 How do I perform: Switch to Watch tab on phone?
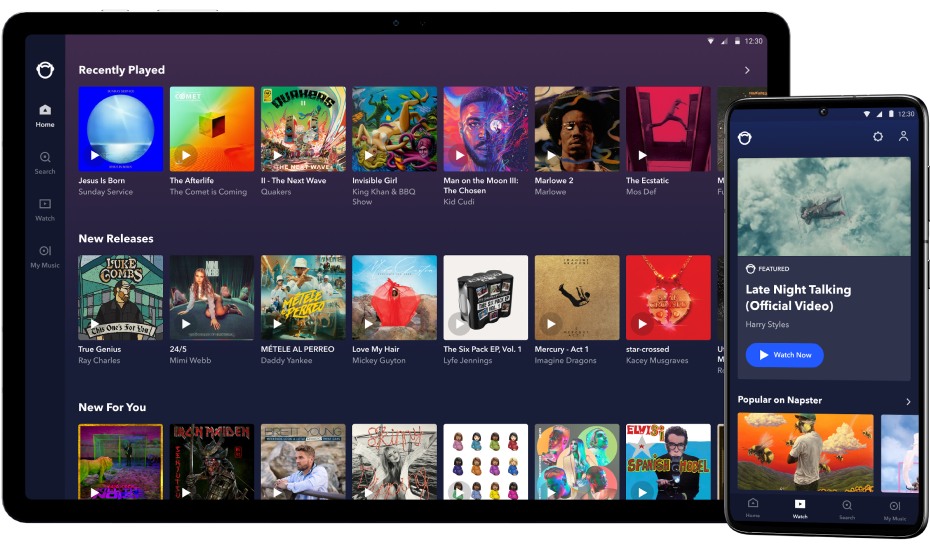tap(800, 508)
